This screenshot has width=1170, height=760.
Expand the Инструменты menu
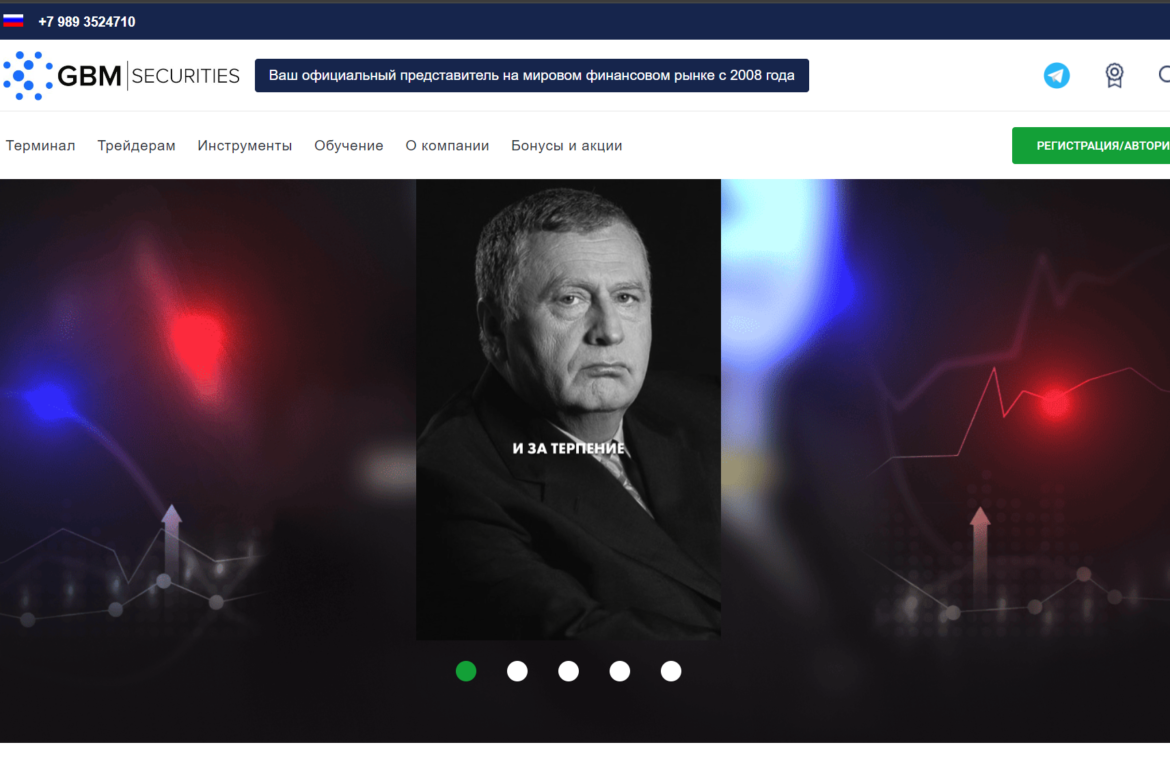tap(245, 145)
